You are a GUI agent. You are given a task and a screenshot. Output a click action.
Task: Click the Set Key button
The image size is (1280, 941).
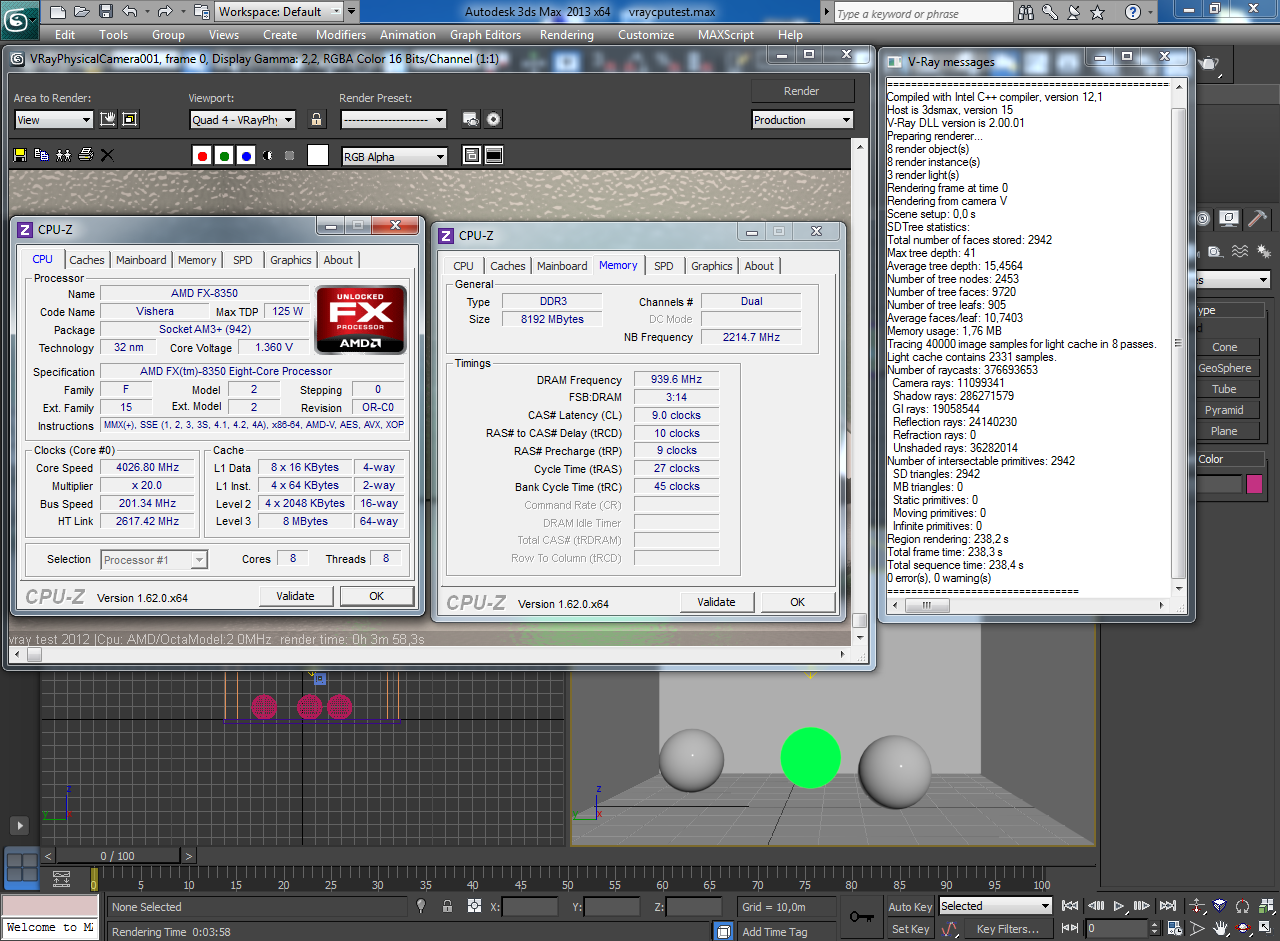click(x=910, y=929)
